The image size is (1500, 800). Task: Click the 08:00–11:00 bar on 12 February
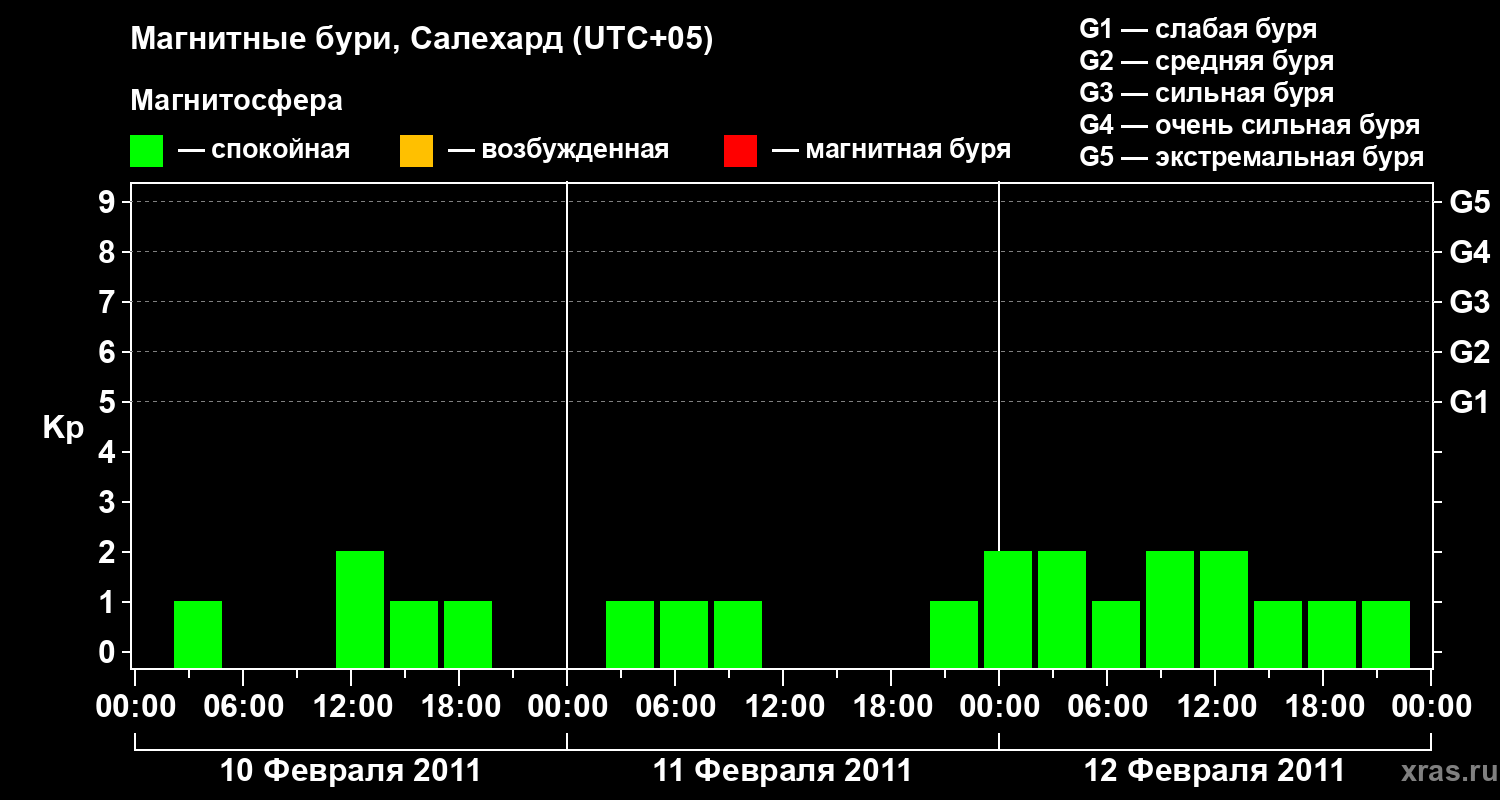(x=1170, y=609)
